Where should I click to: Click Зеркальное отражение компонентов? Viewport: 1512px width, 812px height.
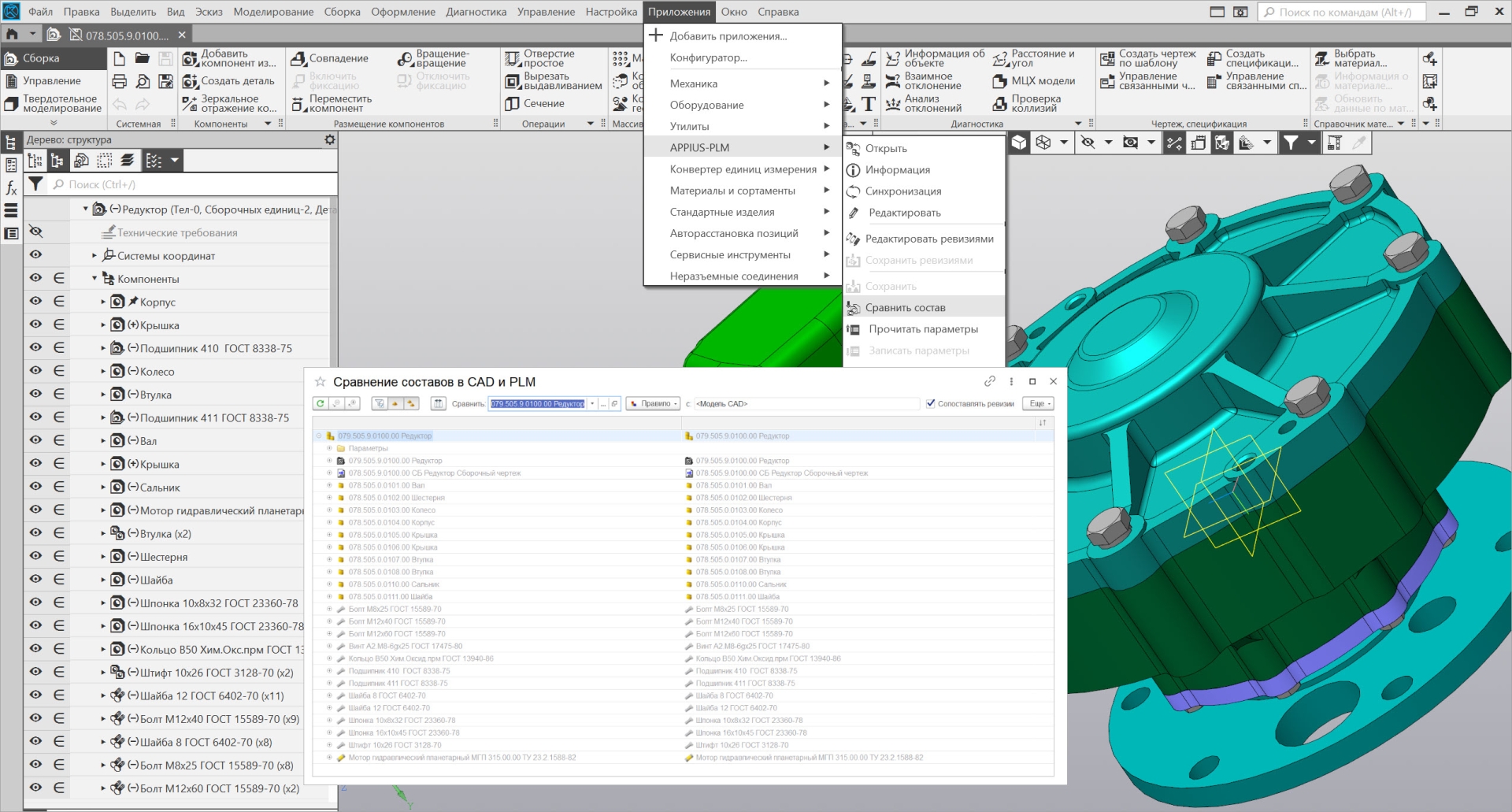point(229,103)
